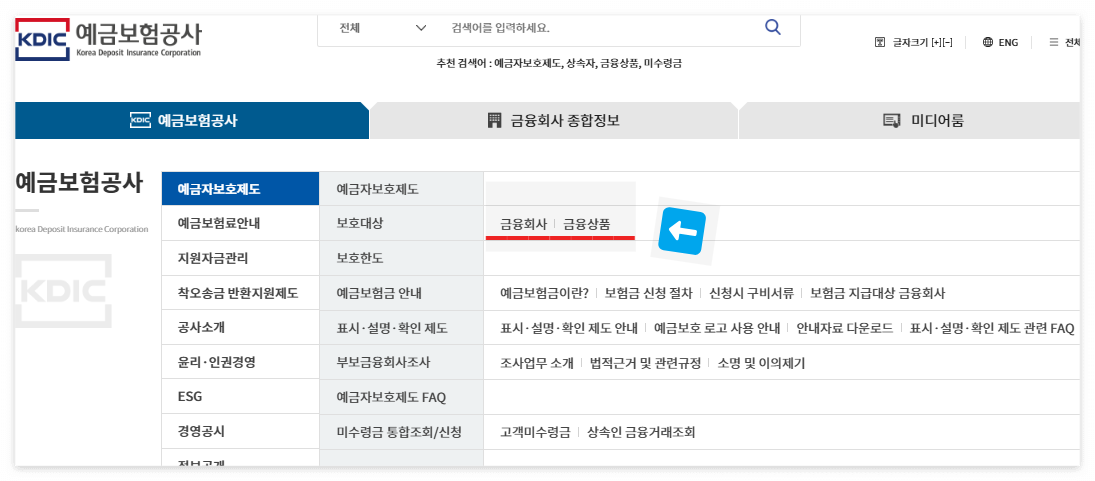Open the 소명 및 이의제기 link
This screenshot has height=481, width=1095.
[761, 362]
